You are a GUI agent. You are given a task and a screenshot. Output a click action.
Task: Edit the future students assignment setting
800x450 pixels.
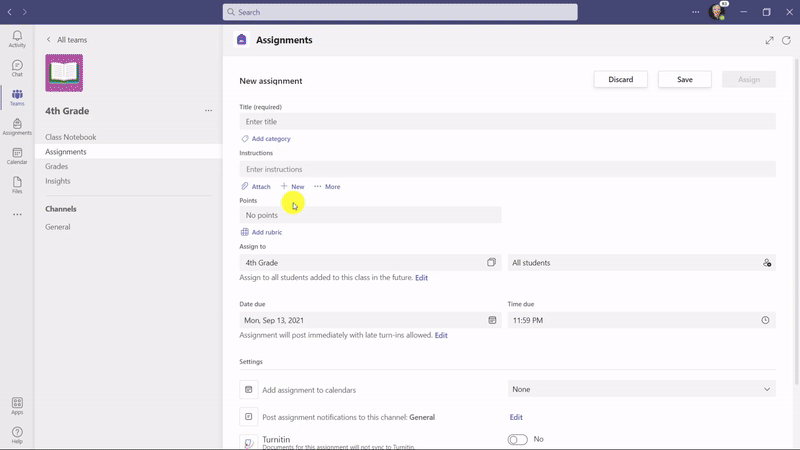[421, 278]
